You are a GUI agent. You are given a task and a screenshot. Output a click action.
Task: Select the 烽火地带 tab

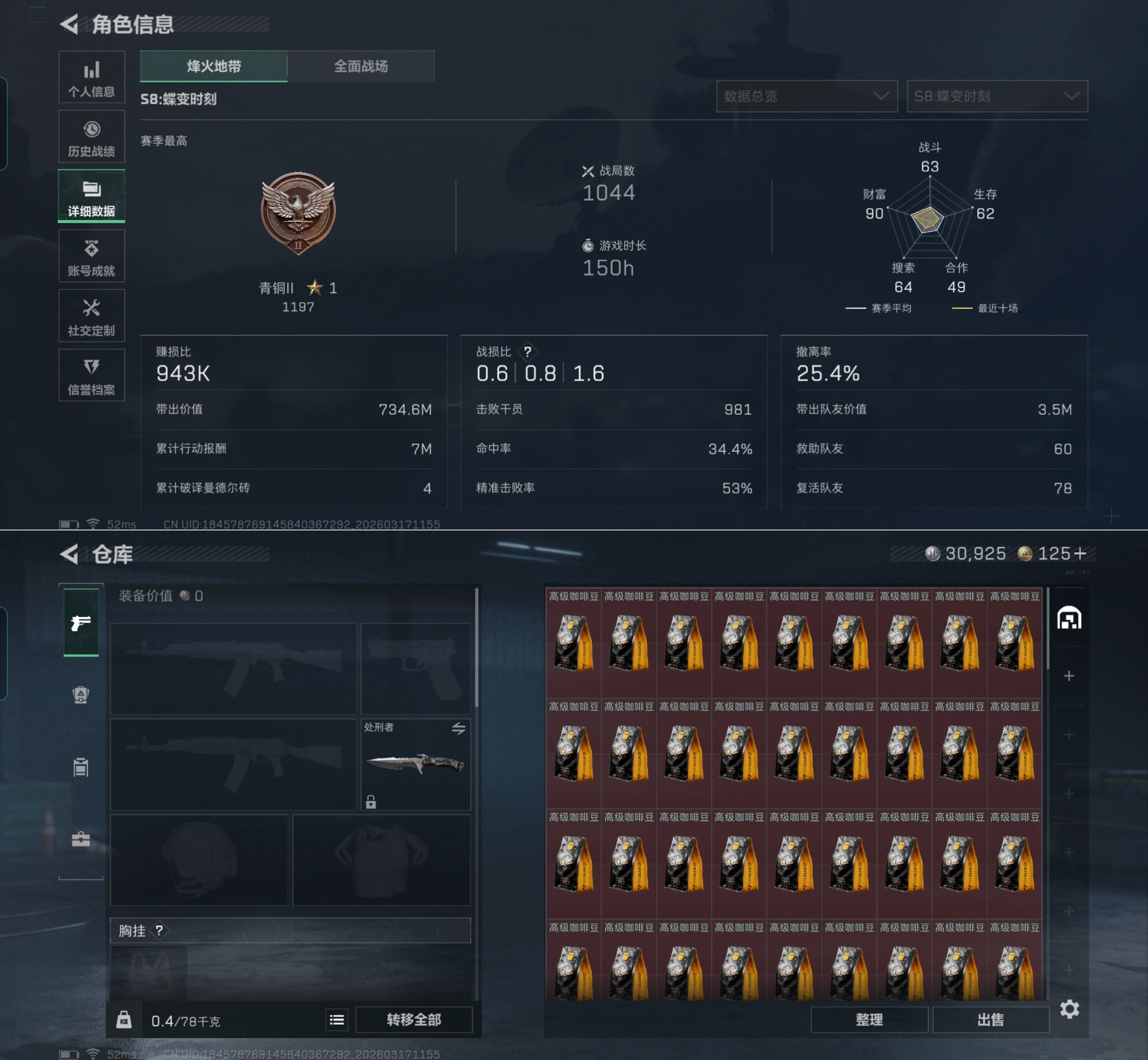[x=214, y=67]
